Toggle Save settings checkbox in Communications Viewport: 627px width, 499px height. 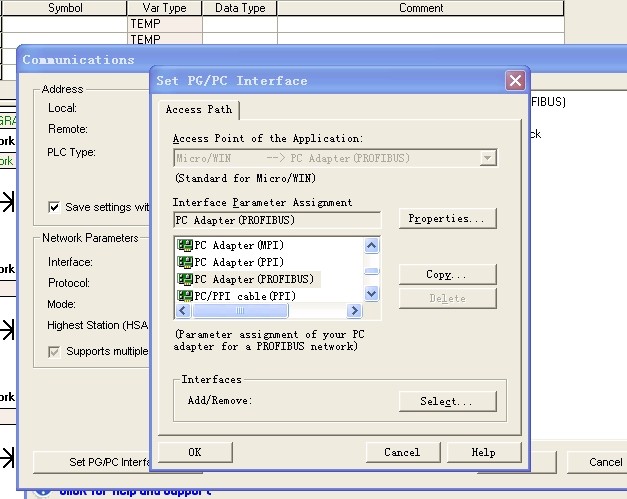54,207
